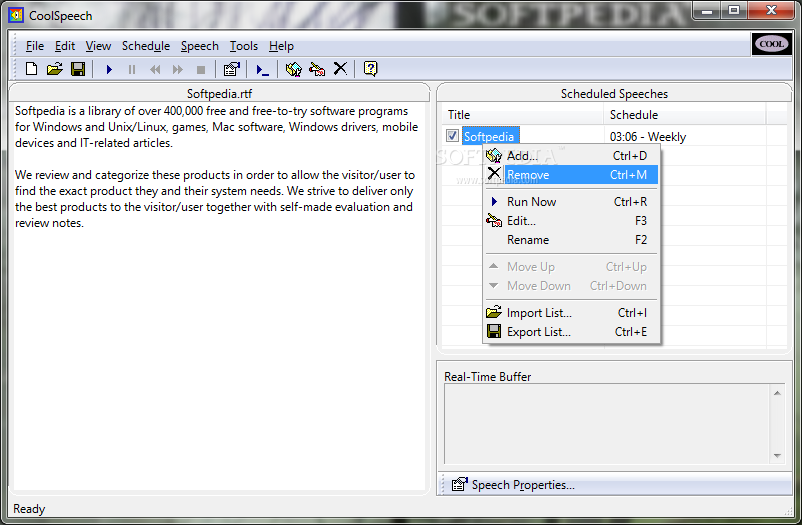Click the Edit scheduled speech toolbar icon
Viewport: 802px width, 525px height.
tap(317, 69)
